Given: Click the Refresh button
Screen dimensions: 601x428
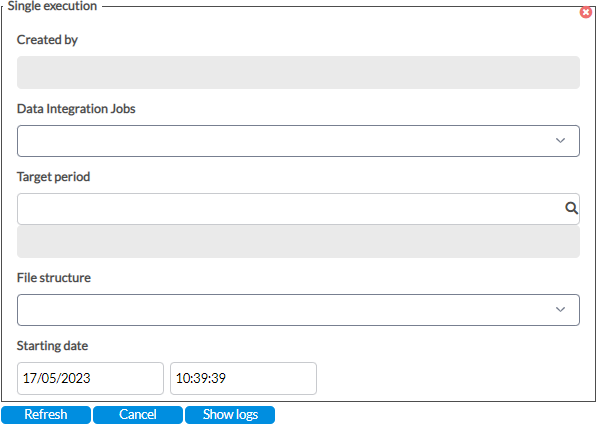Looking at the screenshot, I should click(46, 415).
